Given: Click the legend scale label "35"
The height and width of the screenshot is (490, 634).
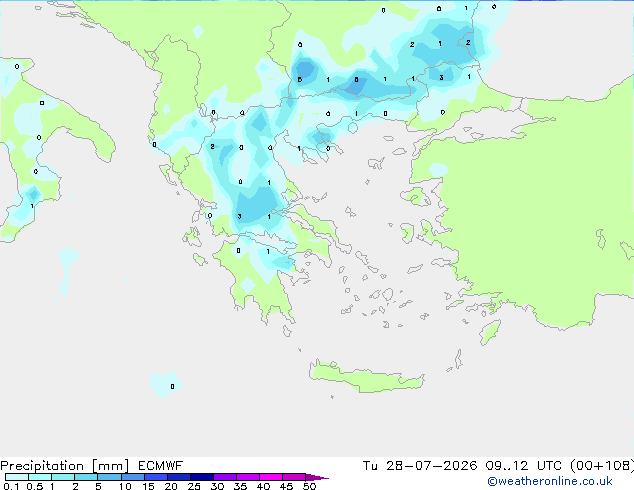Looking at the screenshot, I should click(240, 486).
